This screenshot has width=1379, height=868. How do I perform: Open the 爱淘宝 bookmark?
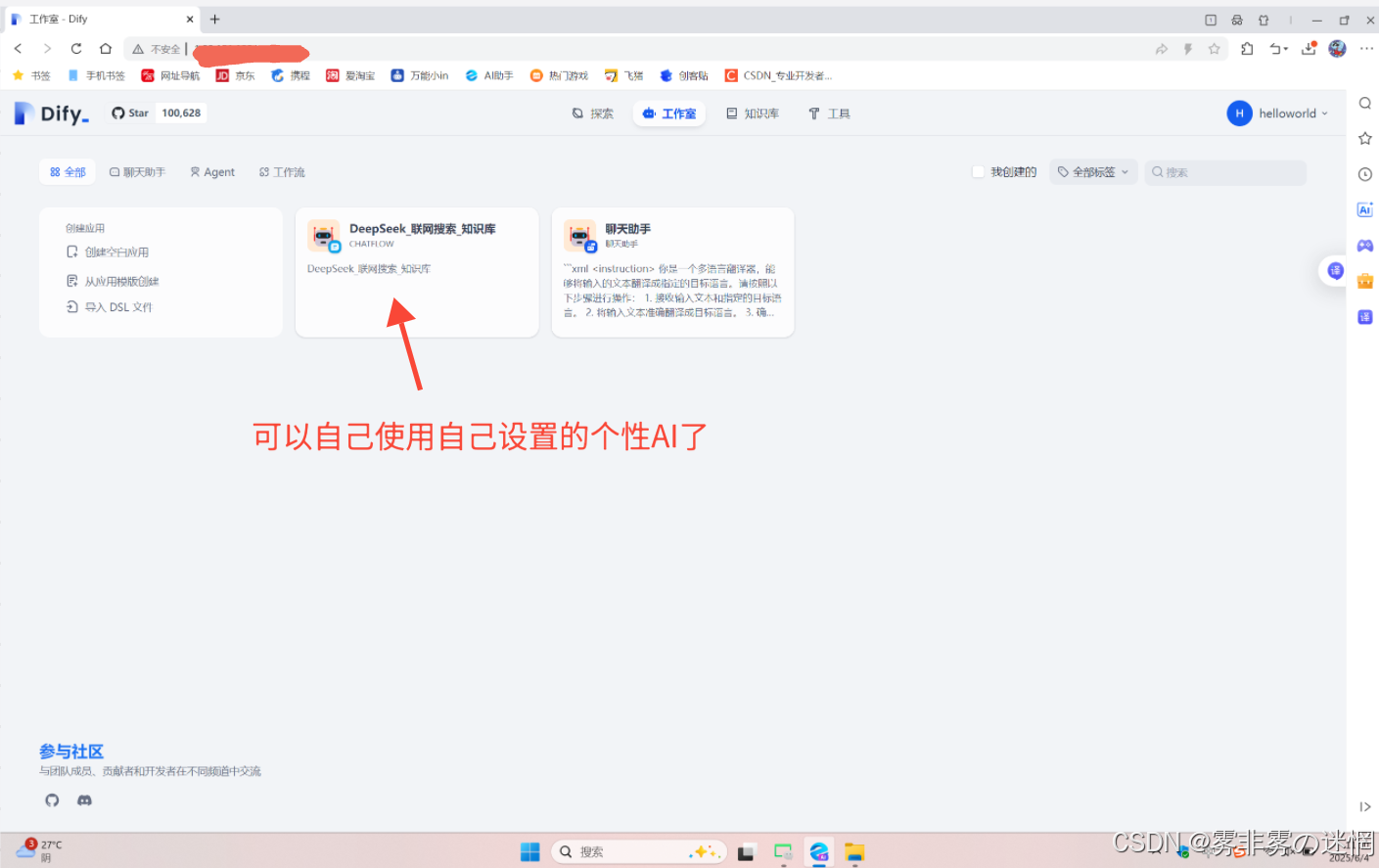pyautogui.click(x=350, y=75)
